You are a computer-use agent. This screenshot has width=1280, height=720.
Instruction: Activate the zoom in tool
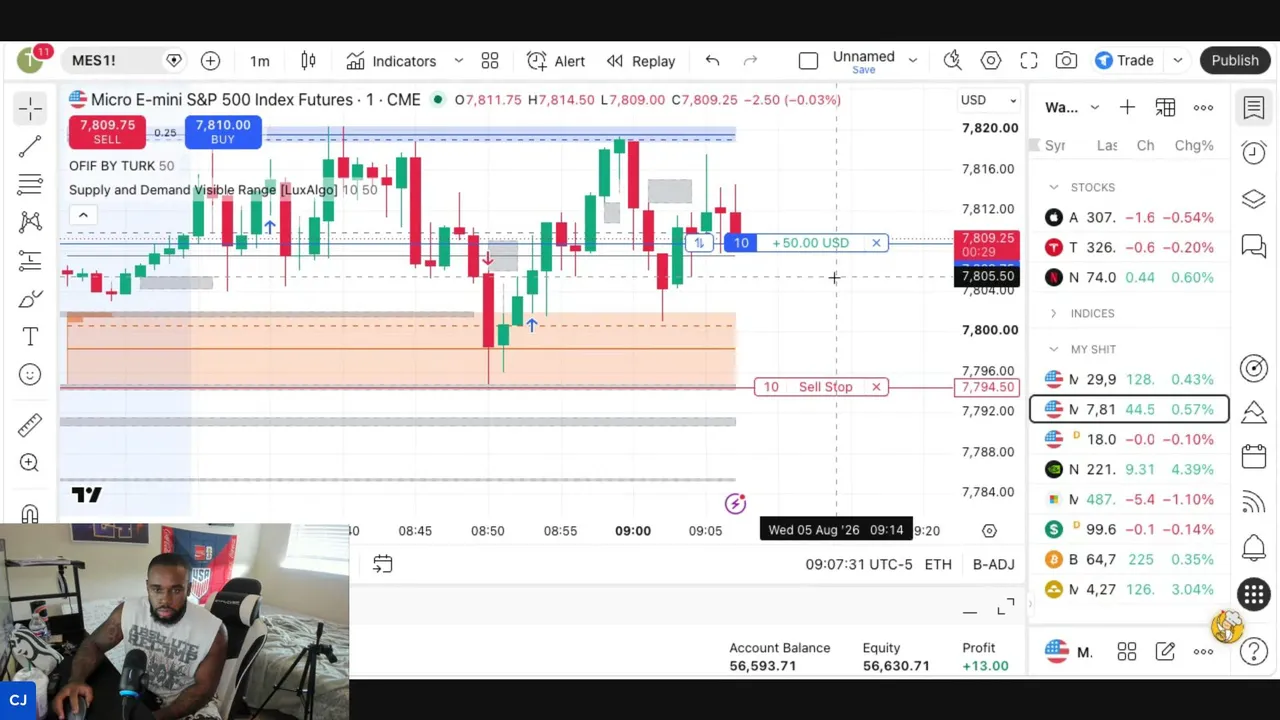tap(30, 463)
